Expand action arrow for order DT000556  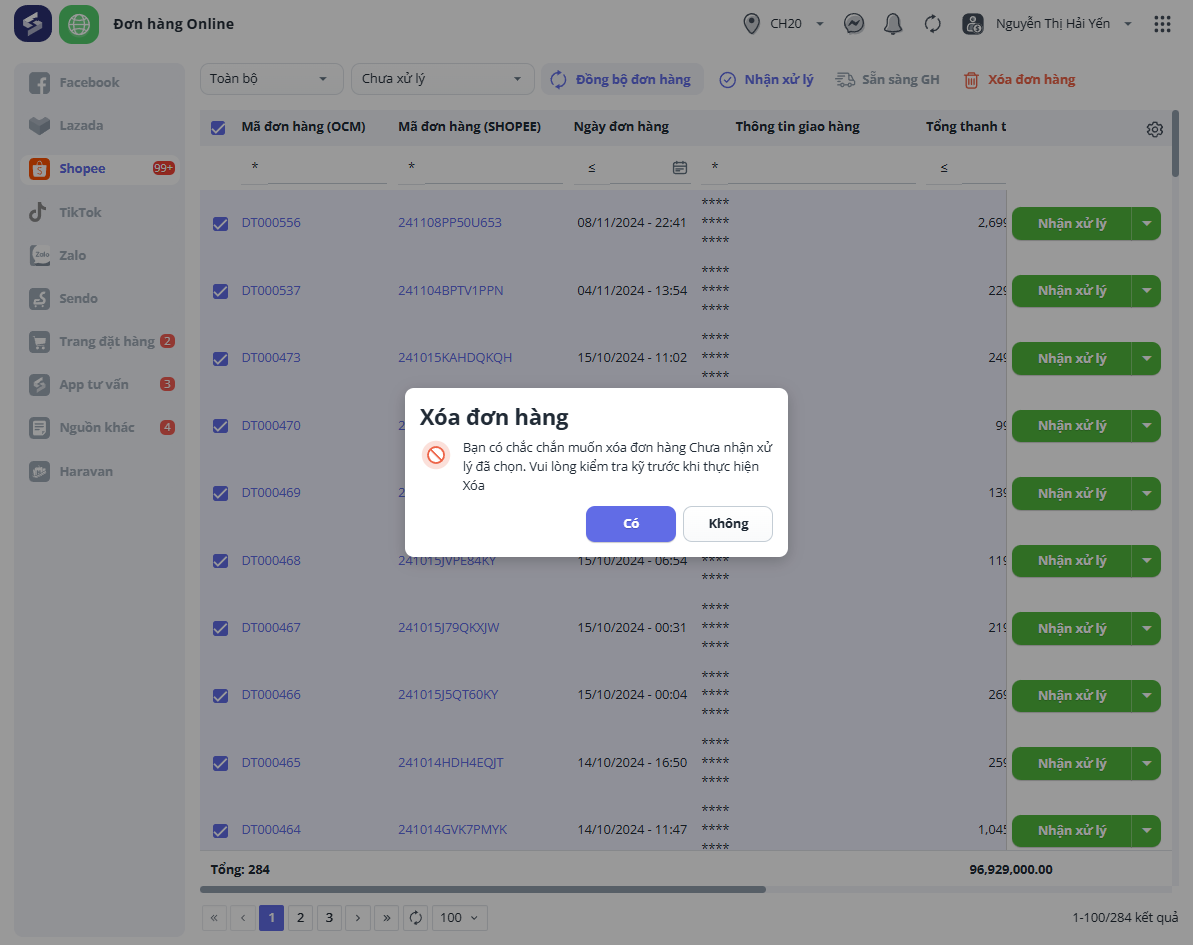(1146, 224)
